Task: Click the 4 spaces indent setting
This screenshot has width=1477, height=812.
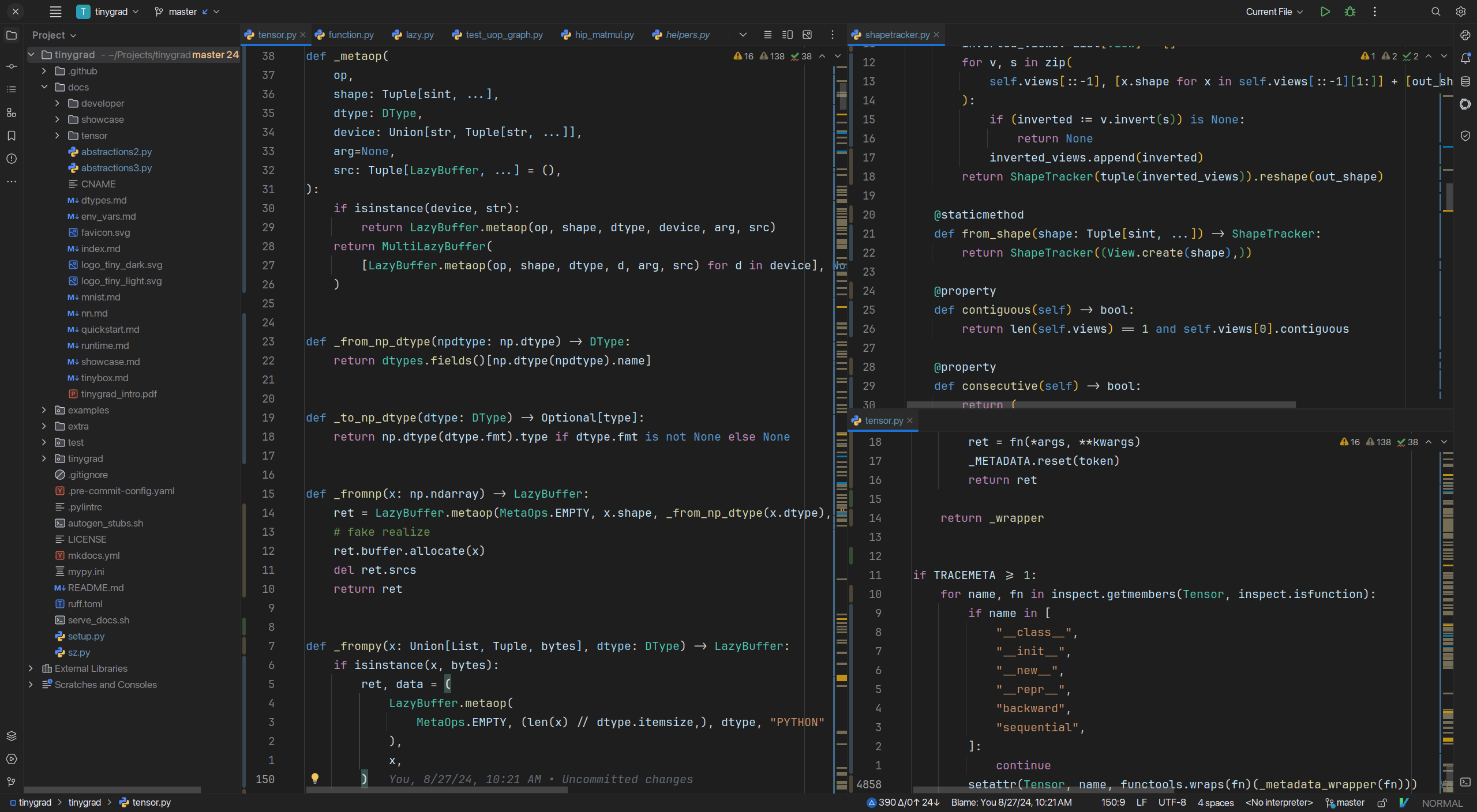Action: (1216, 803)
